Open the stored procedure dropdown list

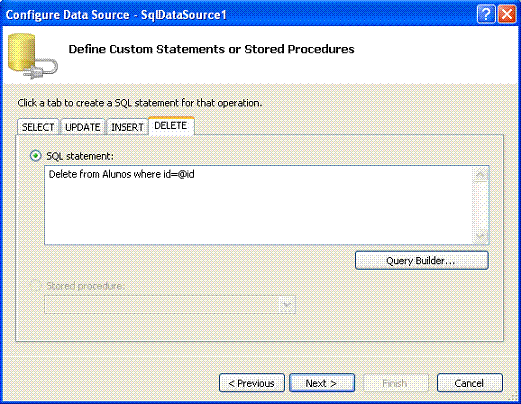tap(287, 305)
